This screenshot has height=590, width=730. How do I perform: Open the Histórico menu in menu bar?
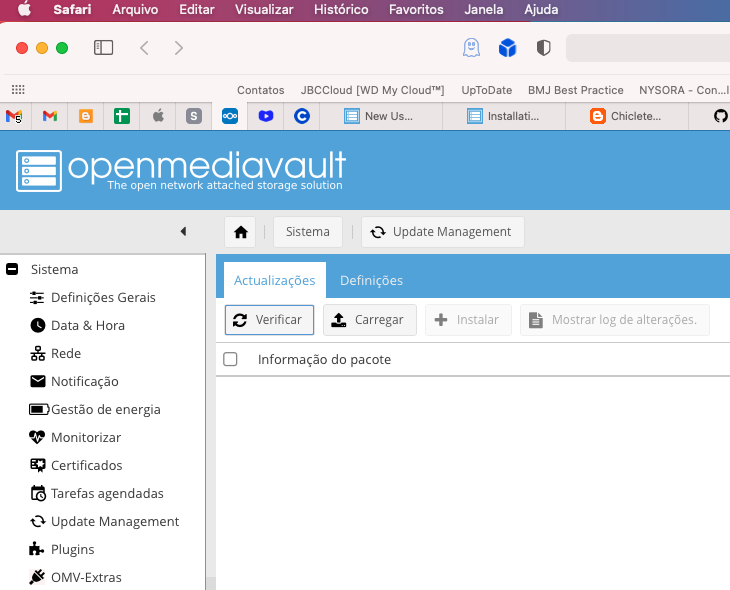[340, 9]
